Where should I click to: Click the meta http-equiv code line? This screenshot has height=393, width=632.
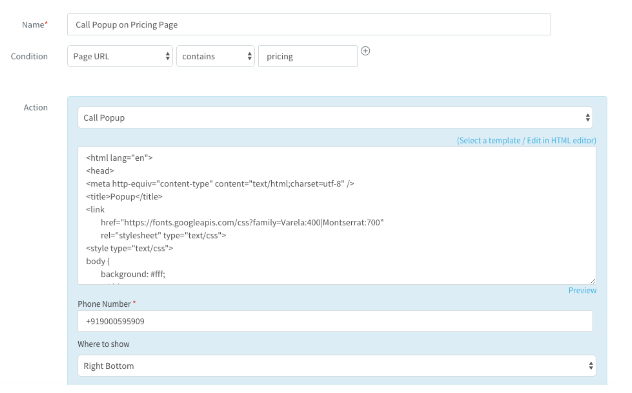pyautogui.click(x=220, y=184)
